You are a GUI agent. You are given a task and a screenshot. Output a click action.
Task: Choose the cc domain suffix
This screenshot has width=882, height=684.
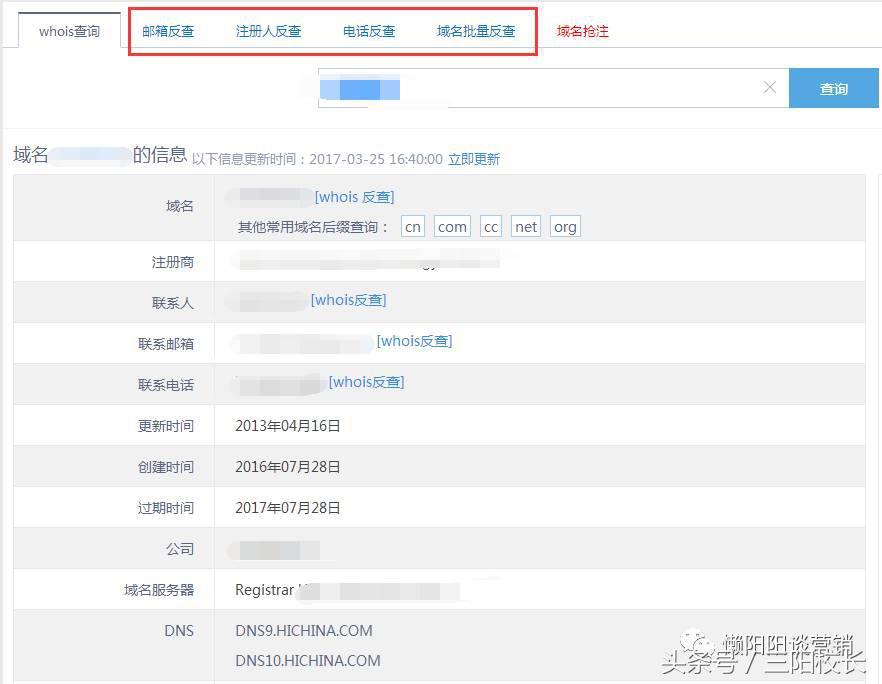pyautogui.click(x=490, y=227)
